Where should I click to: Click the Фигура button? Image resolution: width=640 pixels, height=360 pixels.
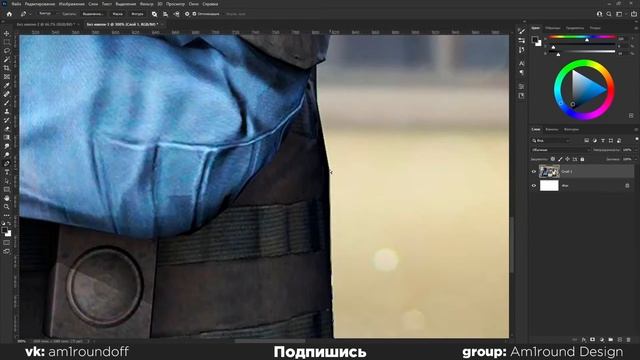click(137, 14)
